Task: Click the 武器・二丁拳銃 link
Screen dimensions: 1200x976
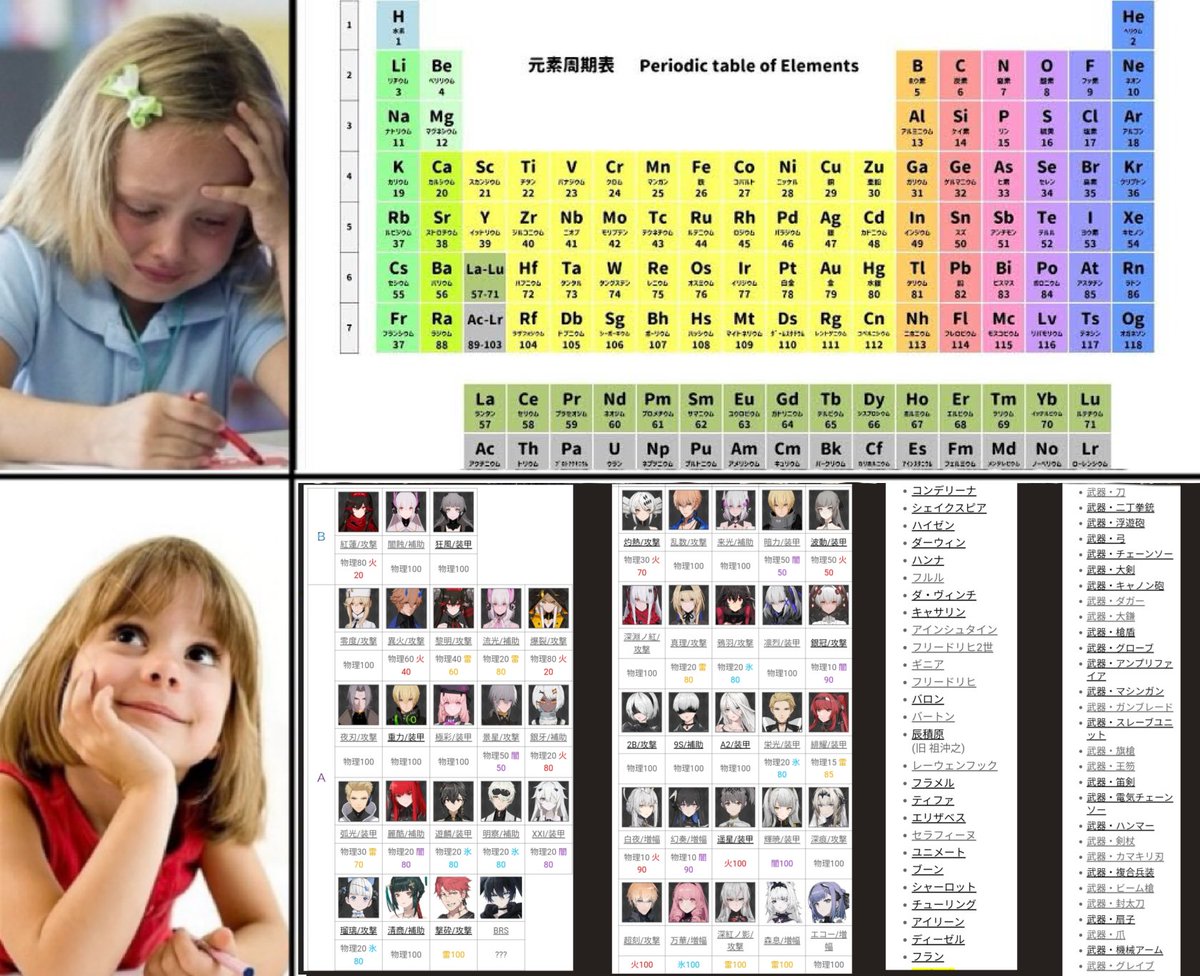Action: 1120,508
